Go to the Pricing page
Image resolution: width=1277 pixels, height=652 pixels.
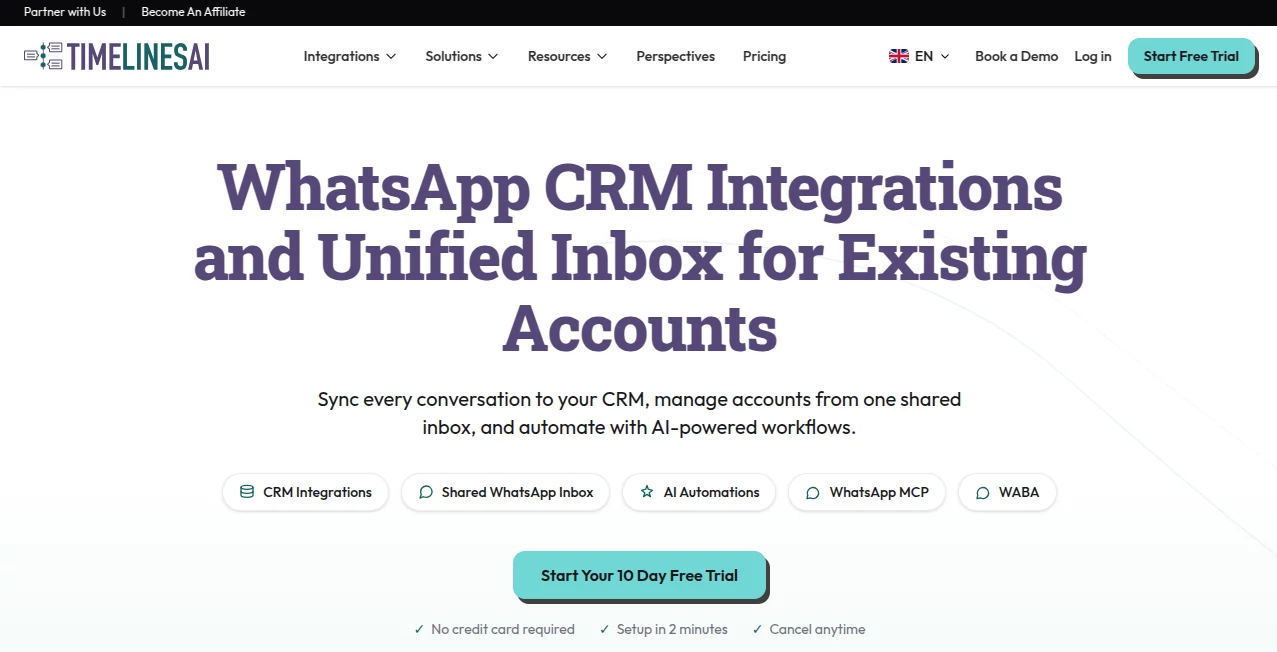764,56
